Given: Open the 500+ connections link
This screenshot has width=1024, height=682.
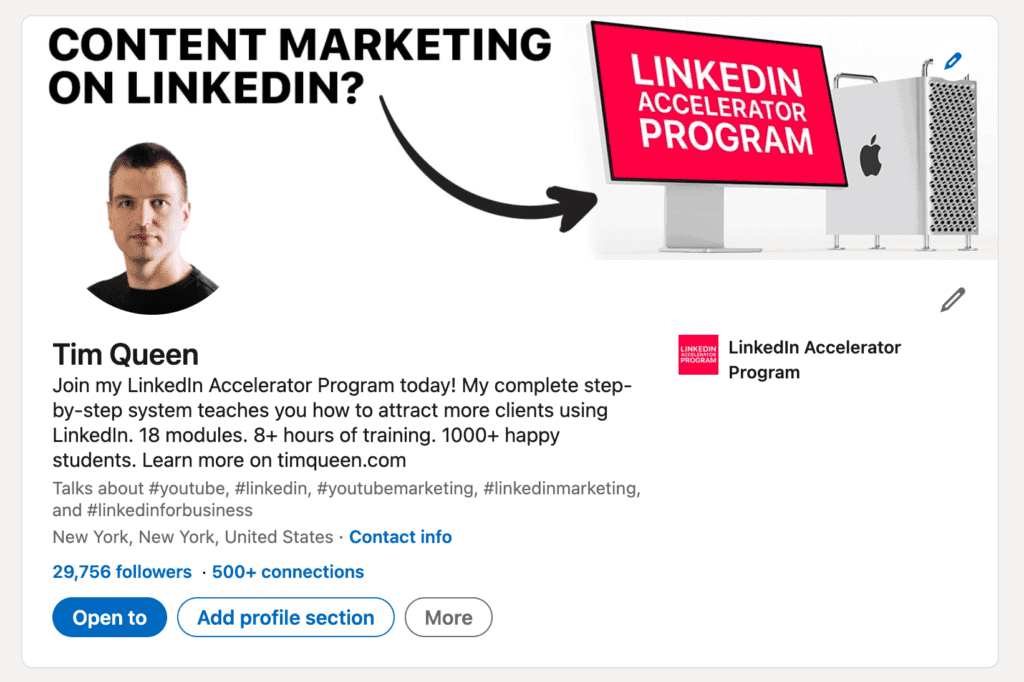Looking at the screenshot, I should [x=288, y=572].
